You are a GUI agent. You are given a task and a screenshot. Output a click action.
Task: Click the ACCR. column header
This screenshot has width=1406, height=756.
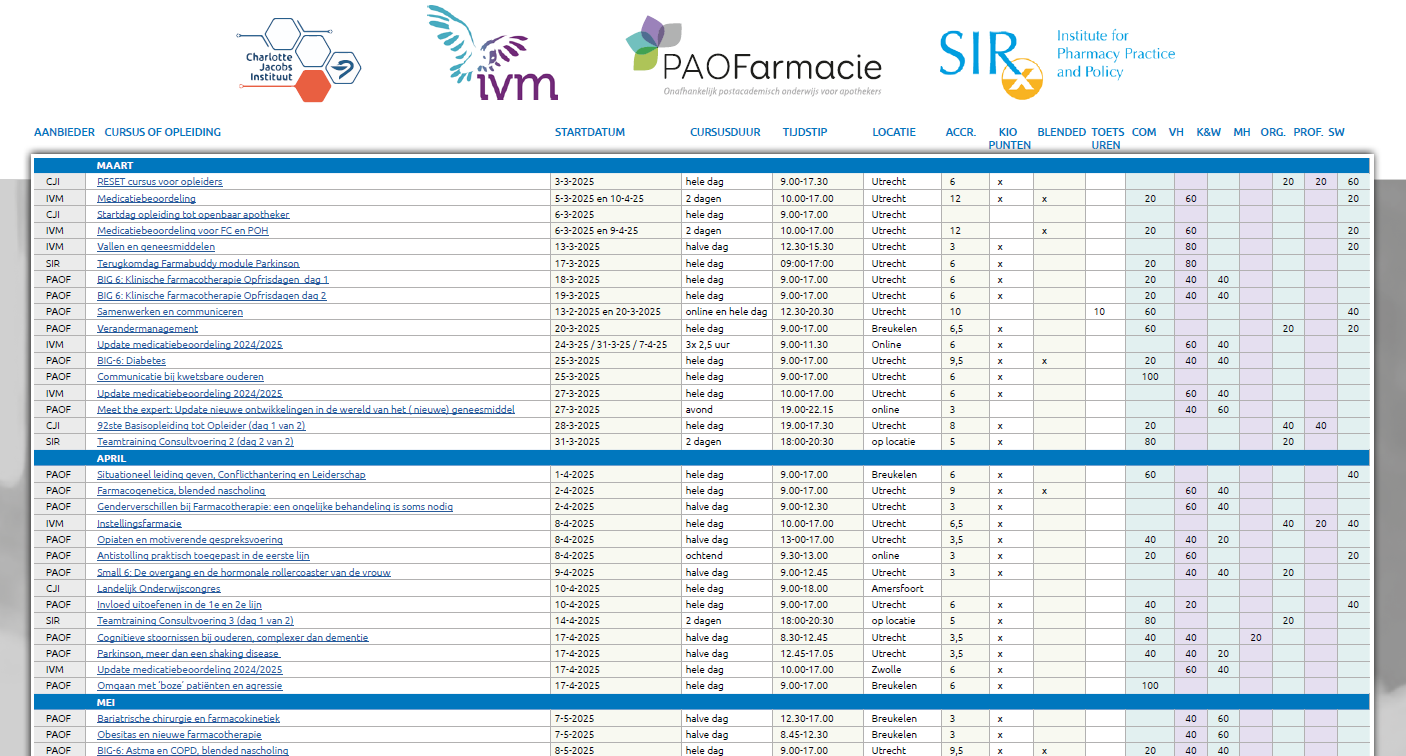pyautogui.click(x=961, y=132)
